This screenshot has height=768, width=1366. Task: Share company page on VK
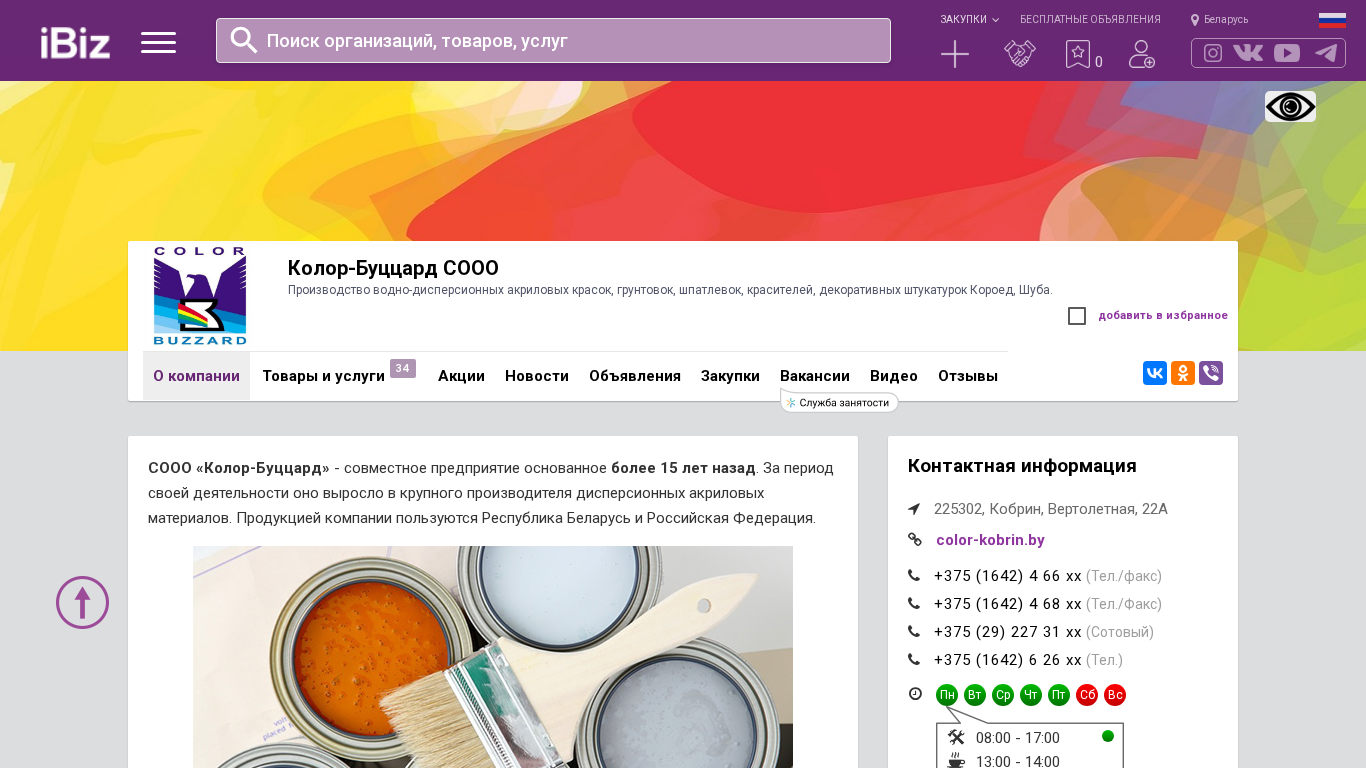click(1155, 373)
